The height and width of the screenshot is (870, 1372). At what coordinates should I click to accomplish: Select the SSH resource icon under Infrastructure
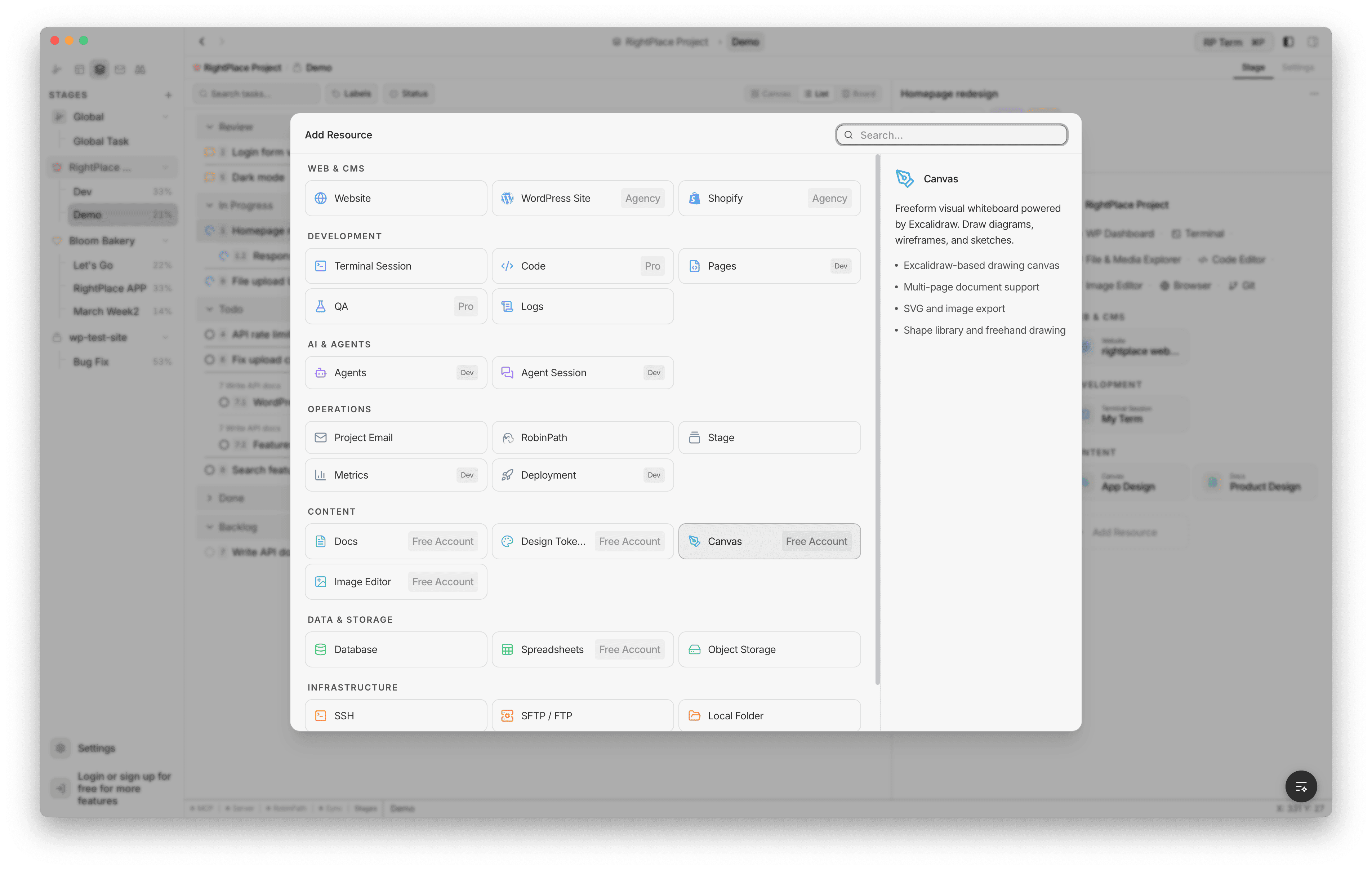[x=321, y=715]
